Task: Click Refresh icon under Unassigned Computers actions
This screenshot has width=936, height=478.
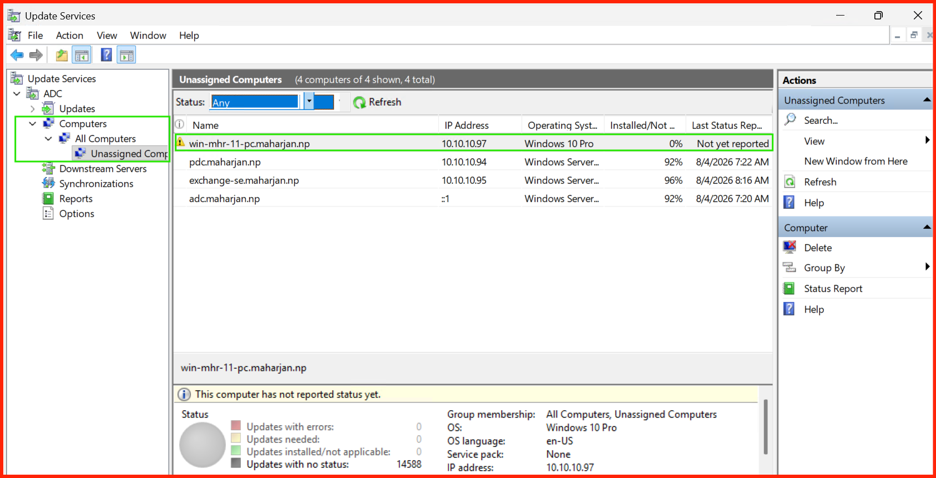Action: click(x=790, y=182)
